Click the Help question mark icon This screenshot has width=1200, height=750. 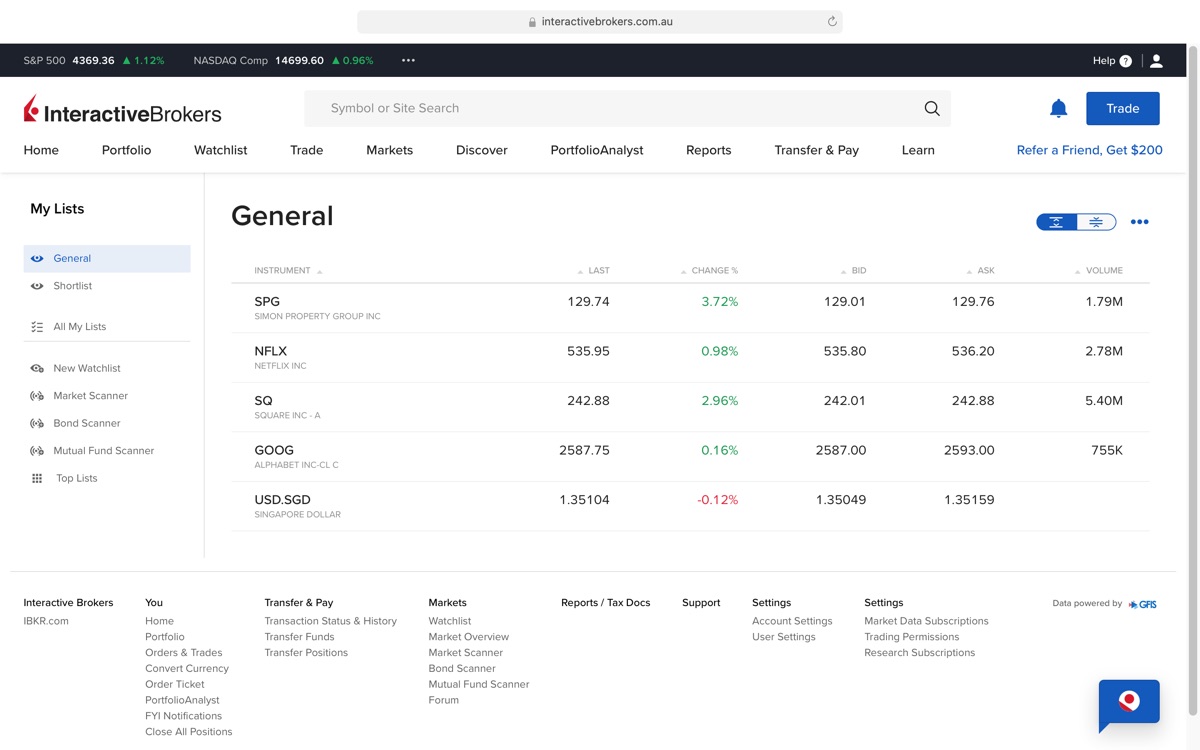1125,61
